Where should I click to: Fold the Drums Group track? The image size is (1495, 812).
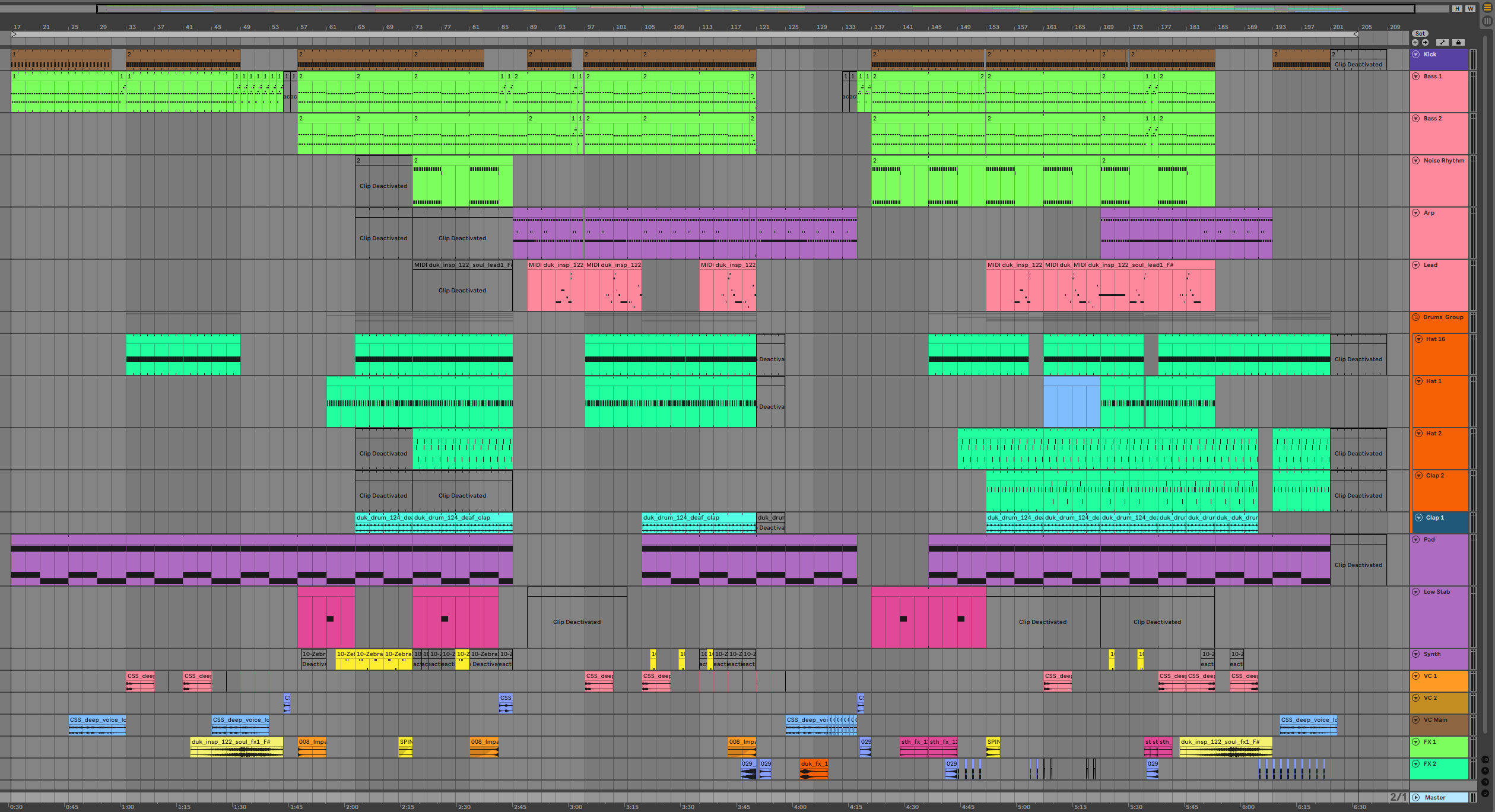click(x=1416, y=317)
